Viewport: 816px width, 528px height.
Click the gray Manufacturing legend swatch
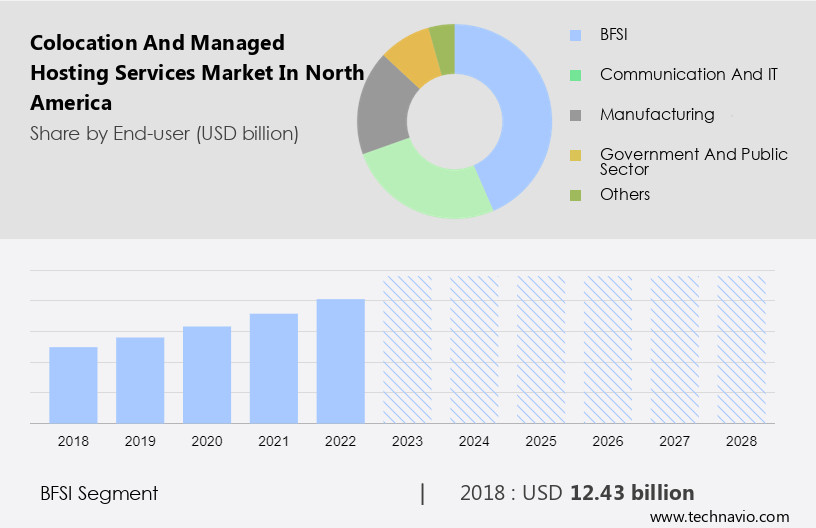(575, 115)
